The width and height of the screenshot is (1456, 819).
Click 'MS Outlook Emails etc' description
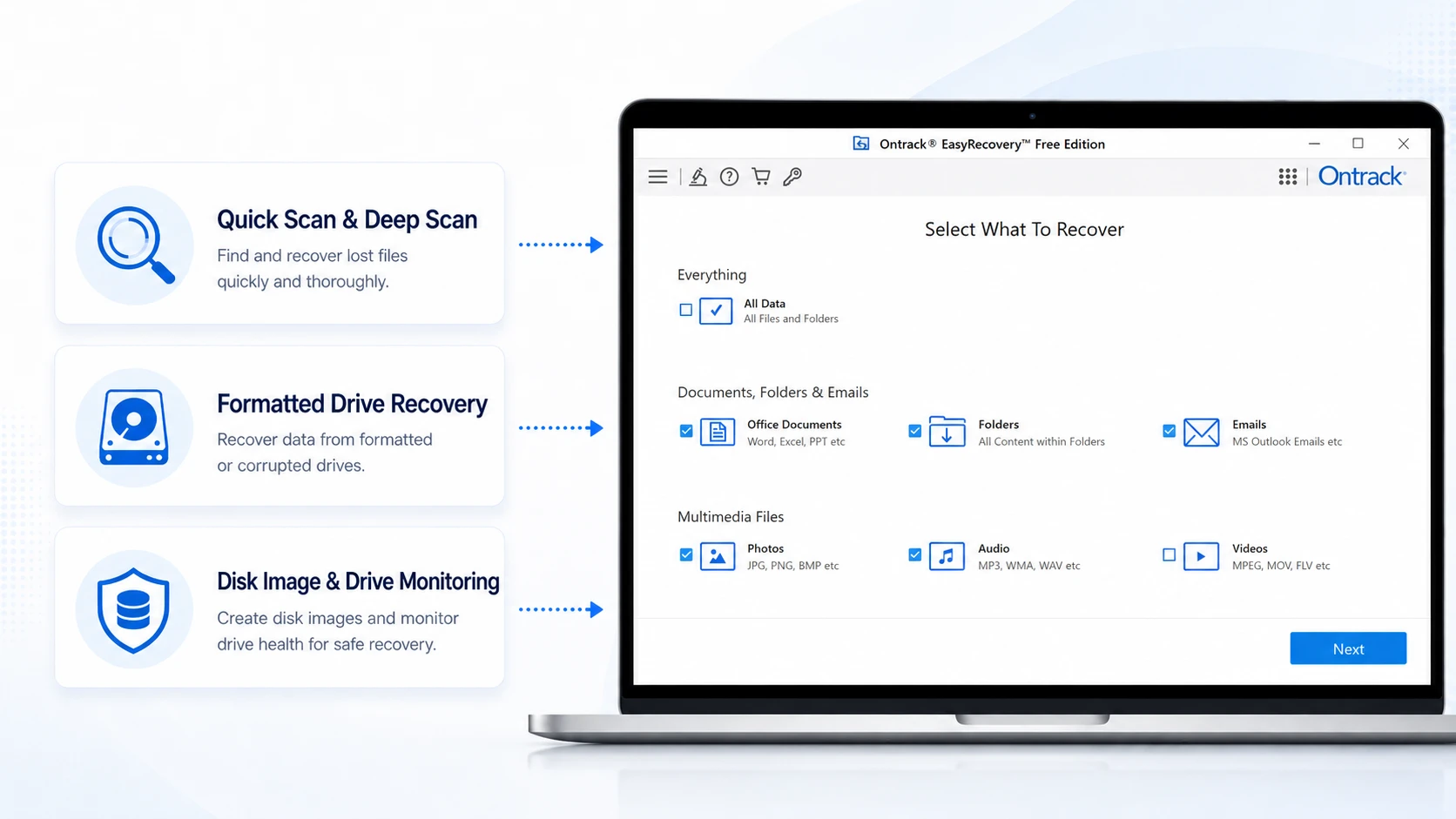pos(1287,442)
